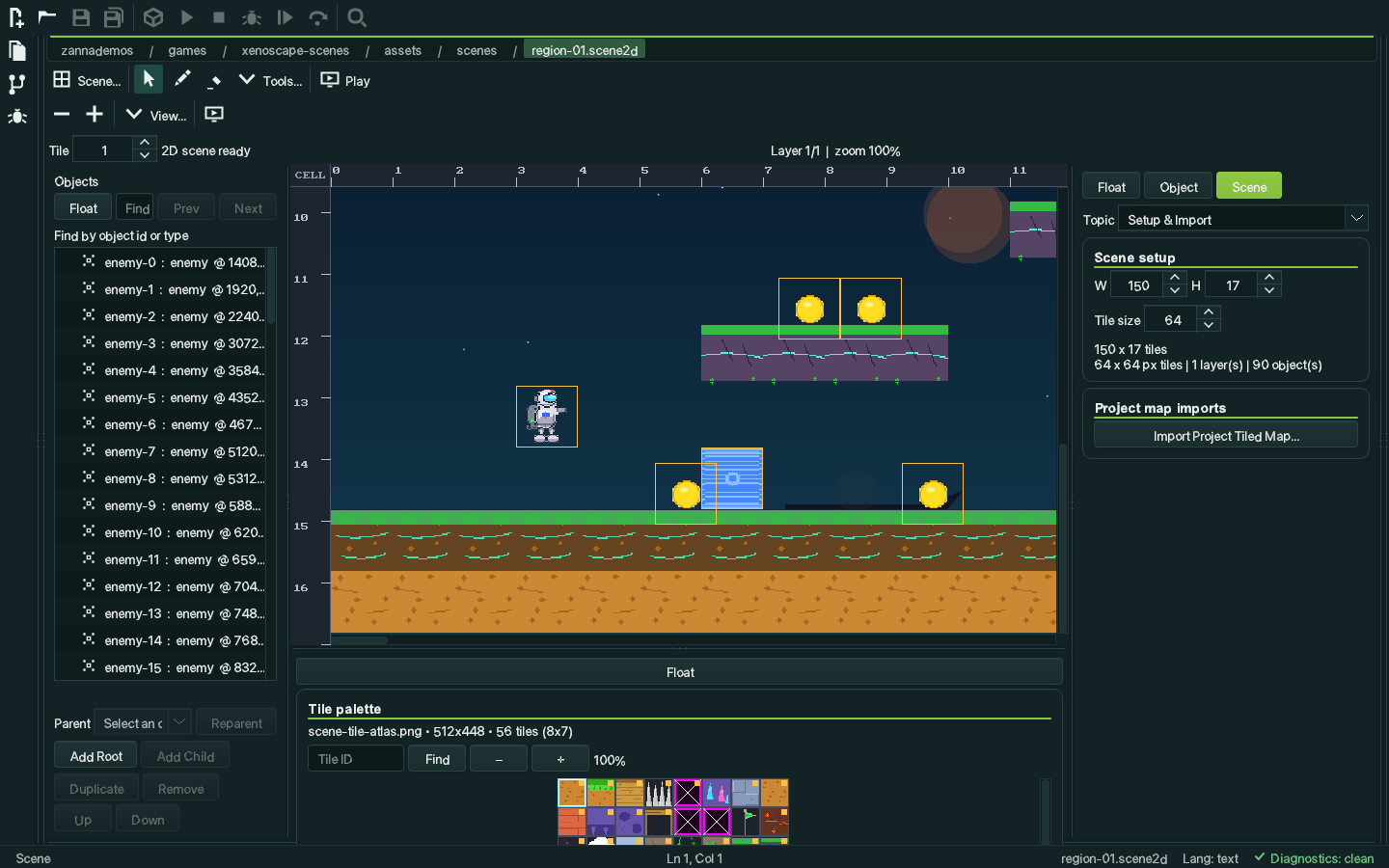Click the Open Folder icon
1389x868 pixels.
[47, 17]
